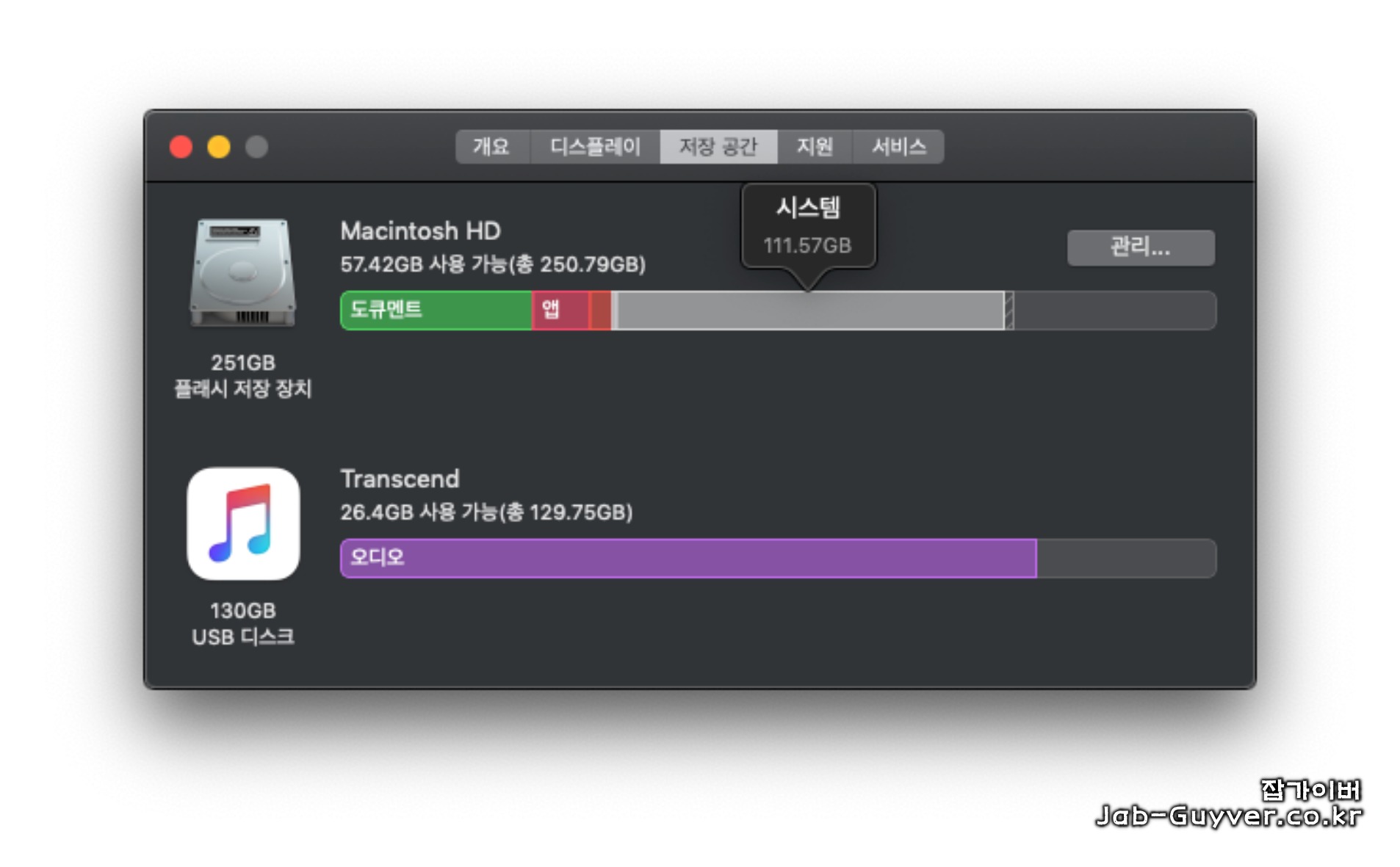Image resolution: width=1400 pixels, height=867 pixels.
Task: Click the 26.4GB 사용 가능 text
Action: 486,512
